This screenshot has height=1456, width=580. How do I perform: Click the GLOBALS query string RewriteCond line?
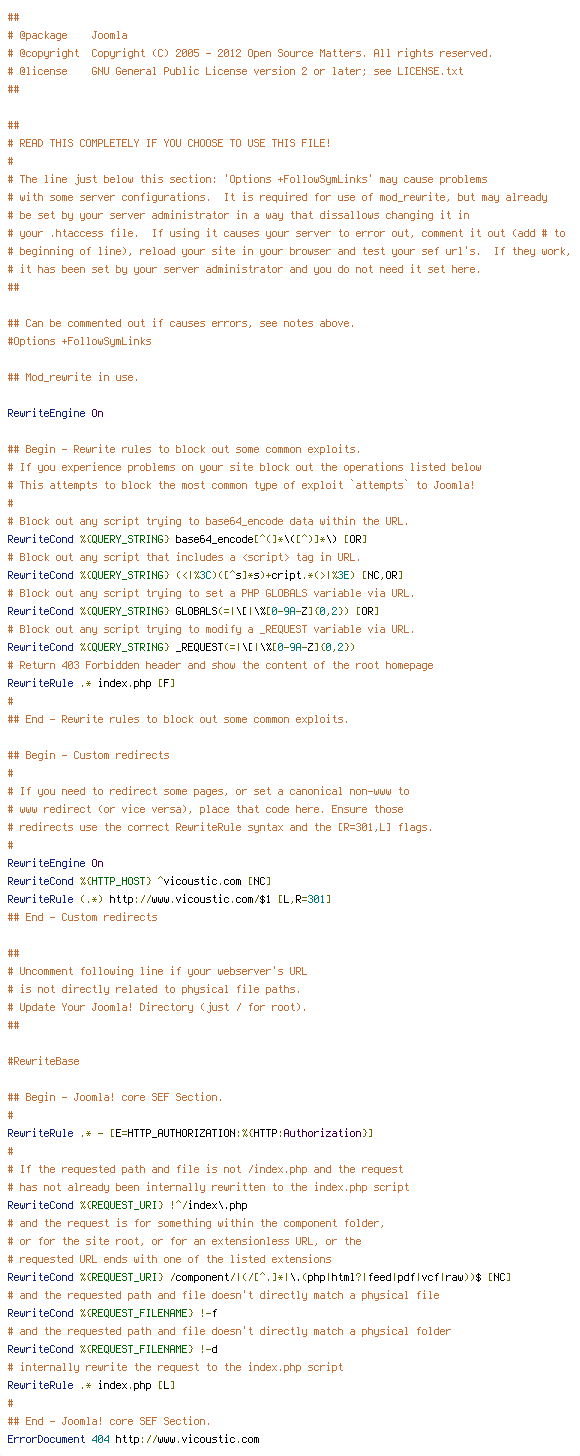[x=193, y=611]
